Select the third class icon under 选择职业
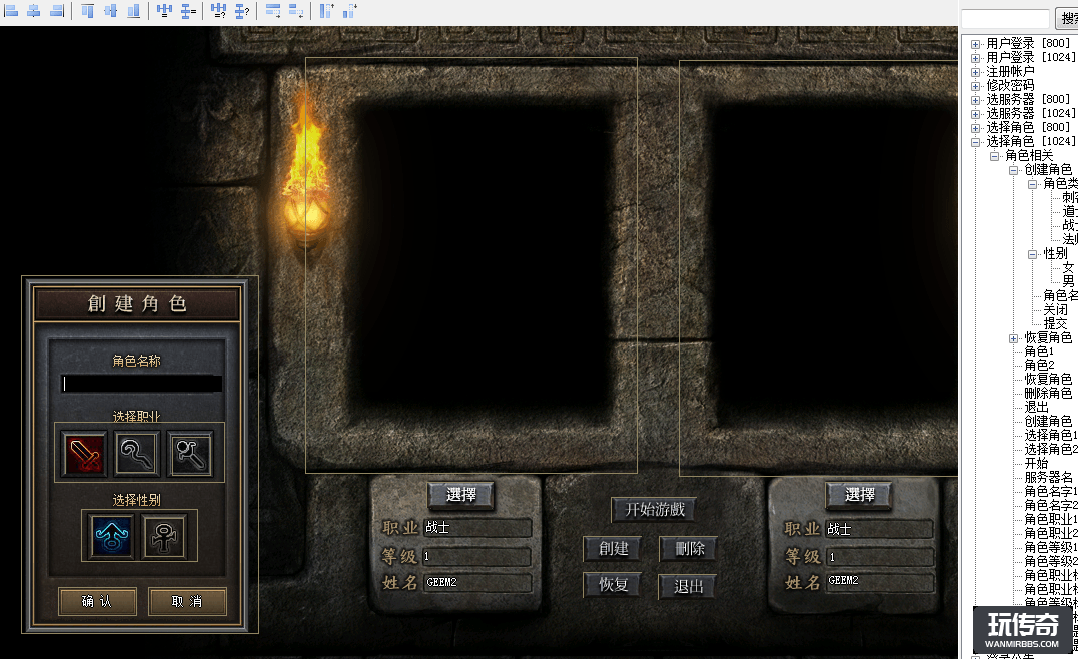 click(190, 454)
